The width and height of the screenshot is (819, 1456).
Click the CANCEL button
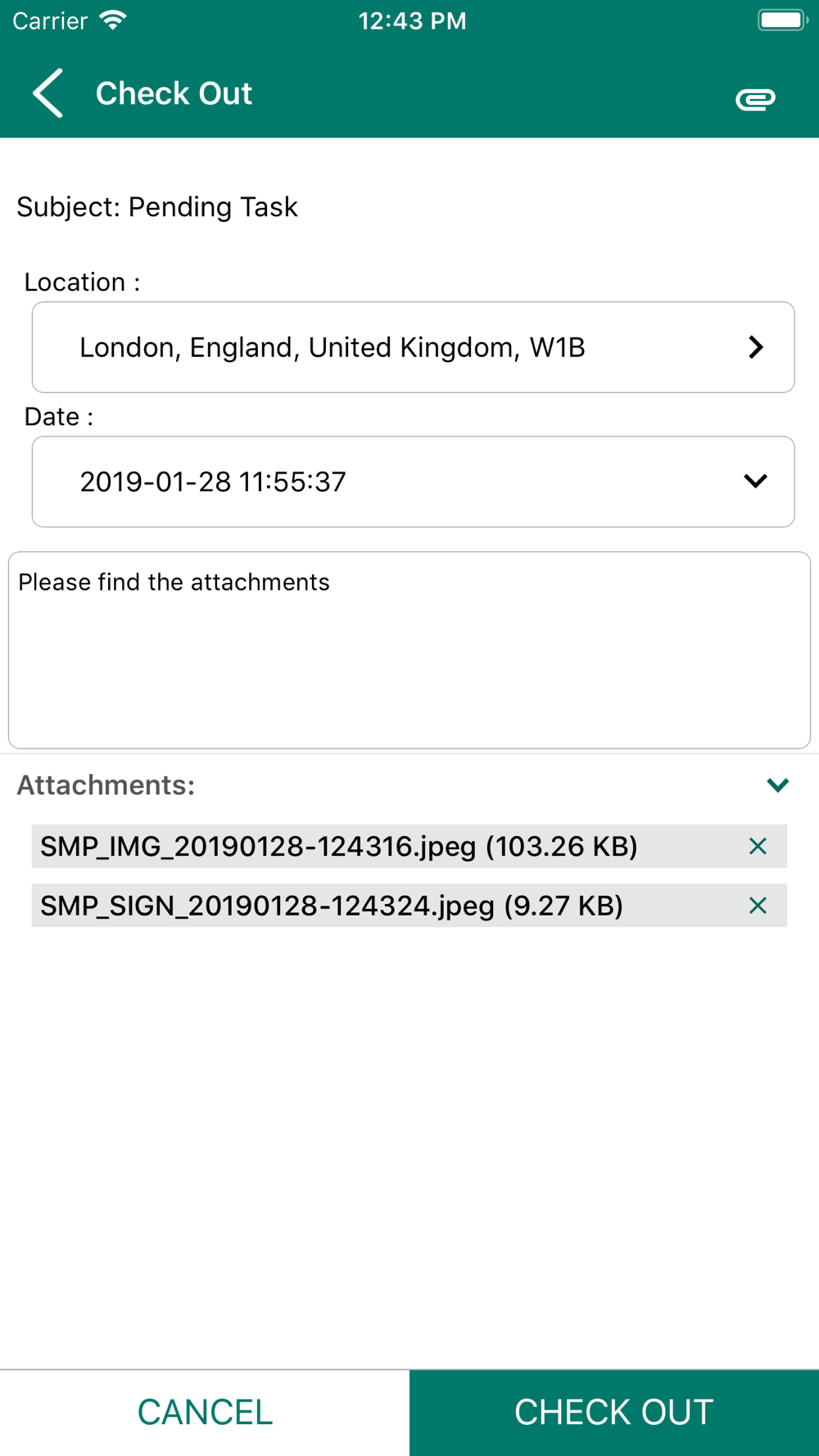[x=205, y=1413]
